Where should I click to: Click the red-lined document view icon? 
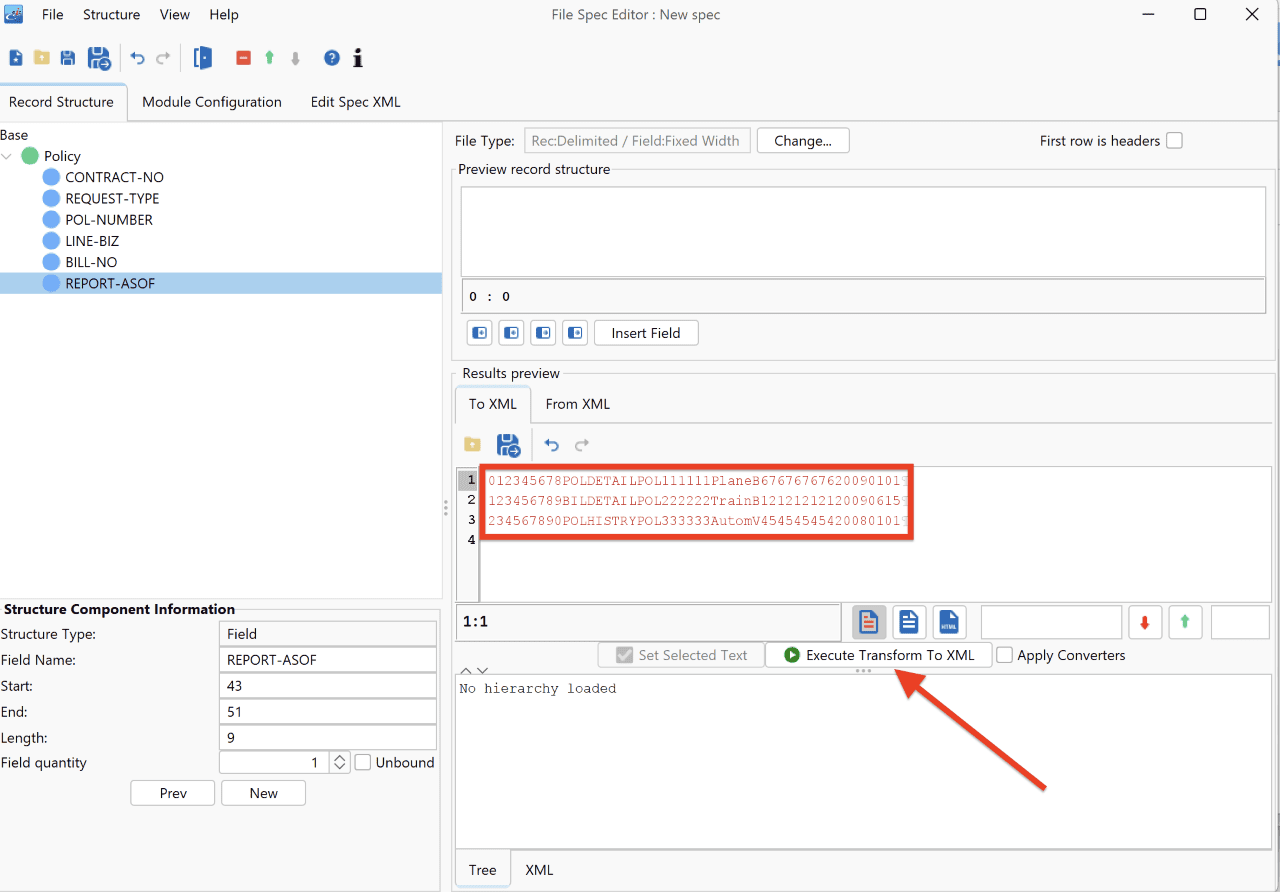tap(868, 622)
